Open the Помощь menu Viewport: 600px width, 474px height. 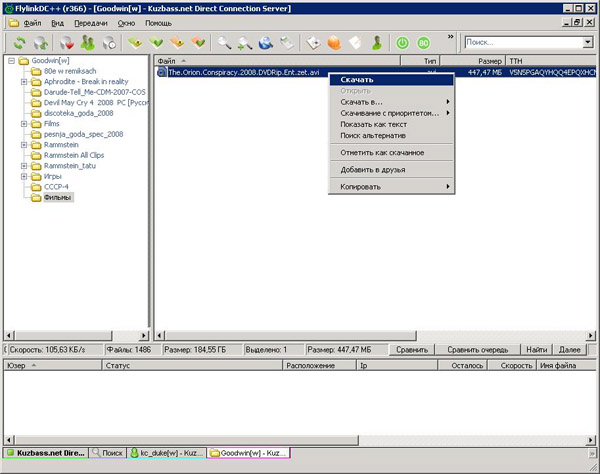(x=158, y=23)
